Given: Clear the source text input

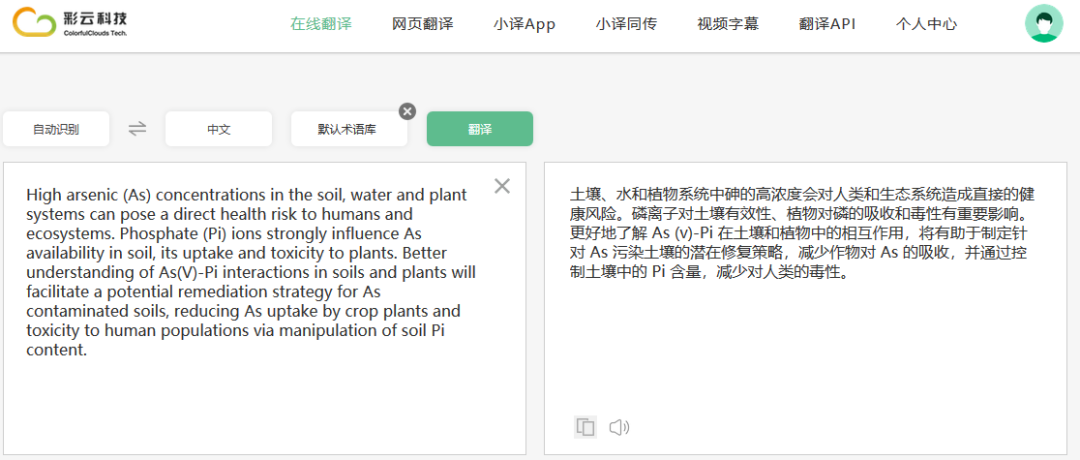Looking at the screenshot, I should click(502, 186).
